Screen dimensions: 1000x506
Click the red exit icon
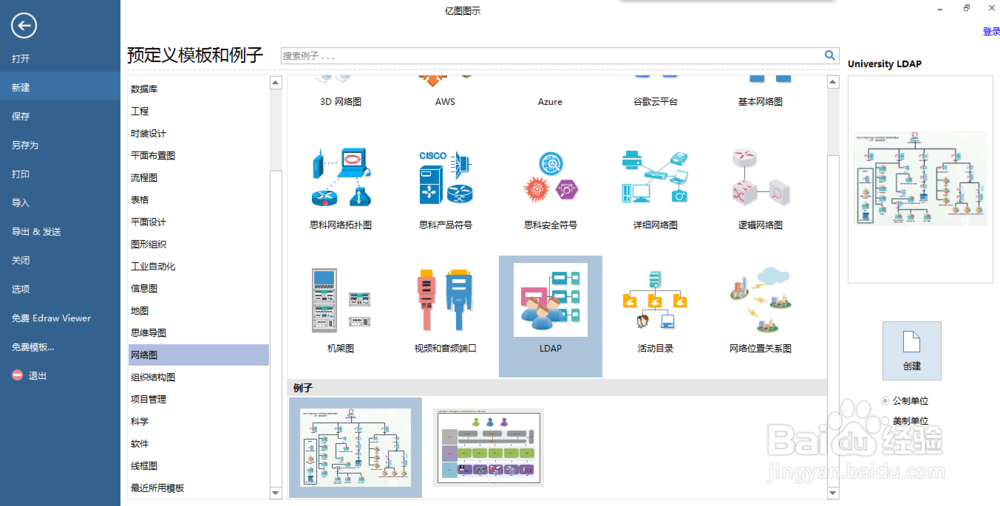click(17, 375)
